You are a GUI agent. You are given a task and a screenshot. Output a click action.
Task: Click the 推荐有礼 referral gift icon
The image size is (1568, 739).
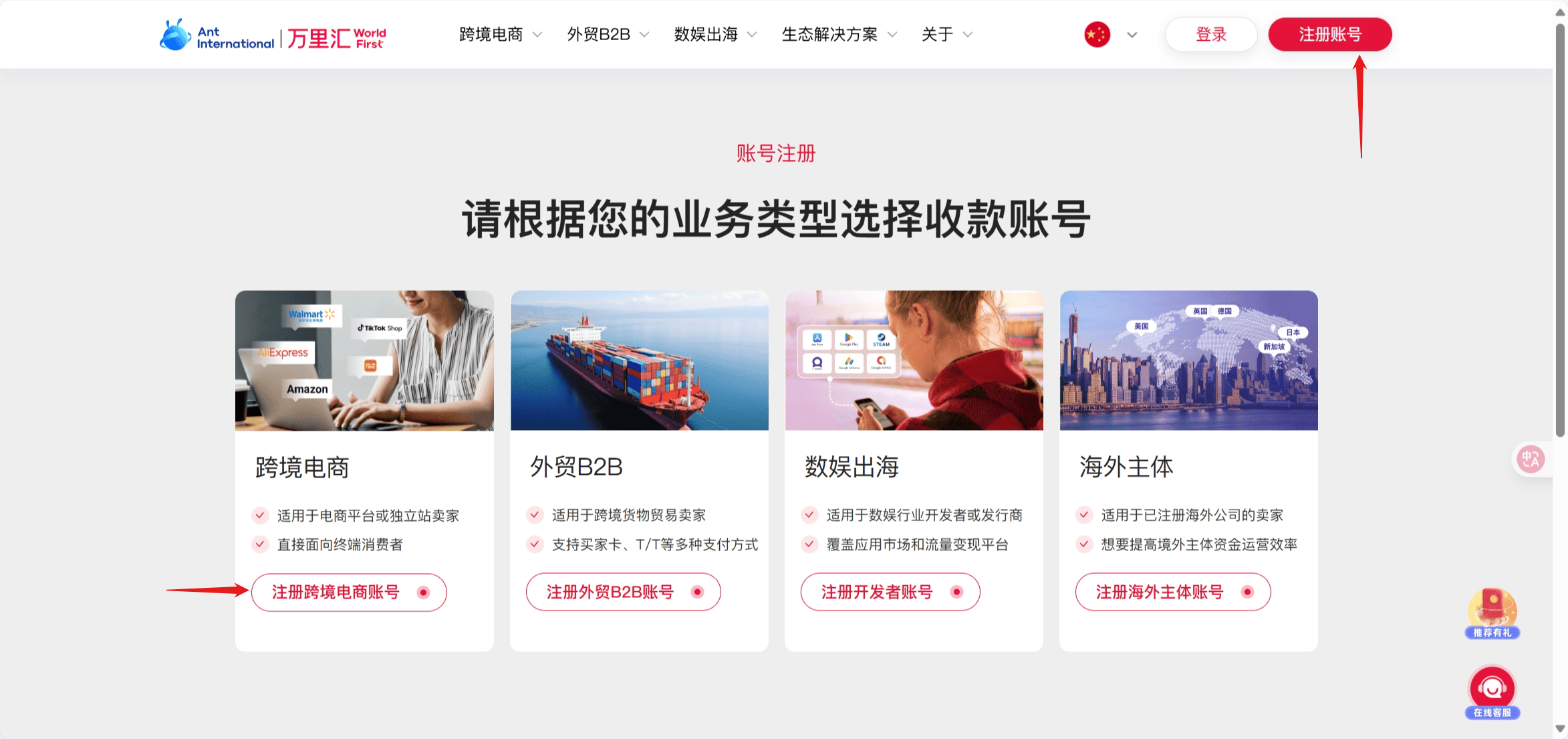tap(1492, 613)
